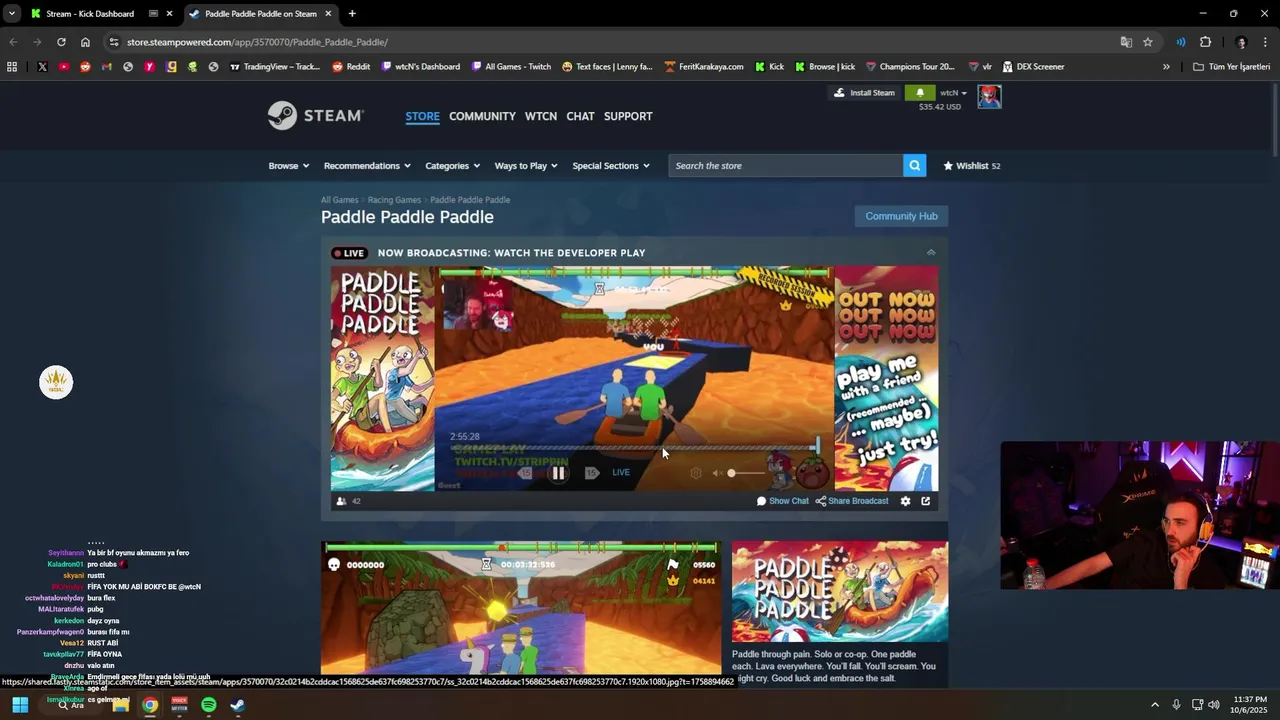Open broadcast video quality settings gear
1280x720 pixels.
(696, 473)
